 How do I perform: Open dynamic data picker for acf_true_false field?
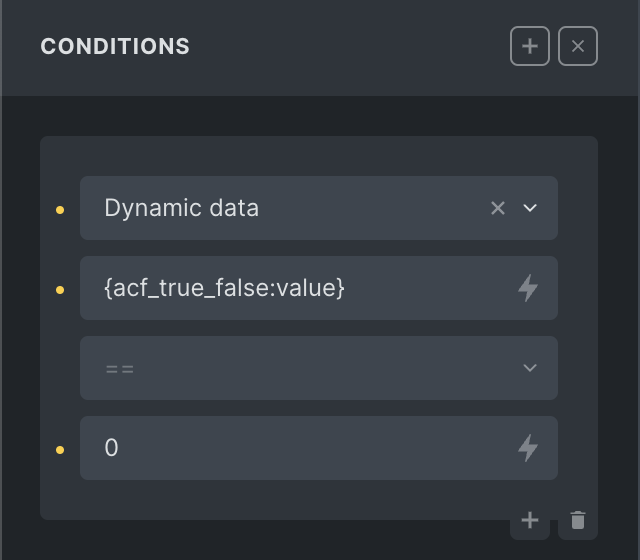point(528,288)
